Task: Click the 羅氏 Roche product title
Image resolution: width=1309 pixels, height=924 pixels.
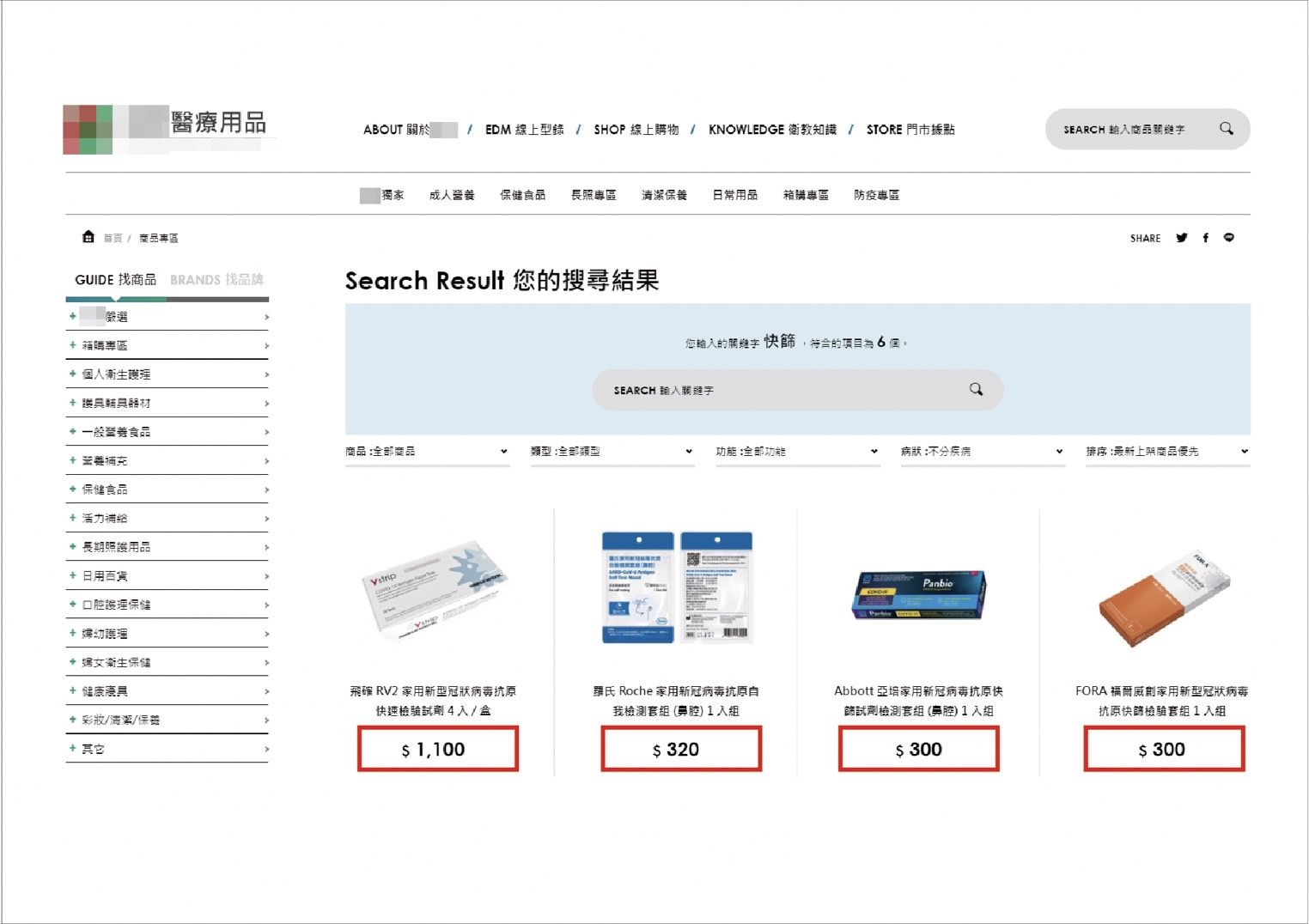Action: [x=676, y=701]
